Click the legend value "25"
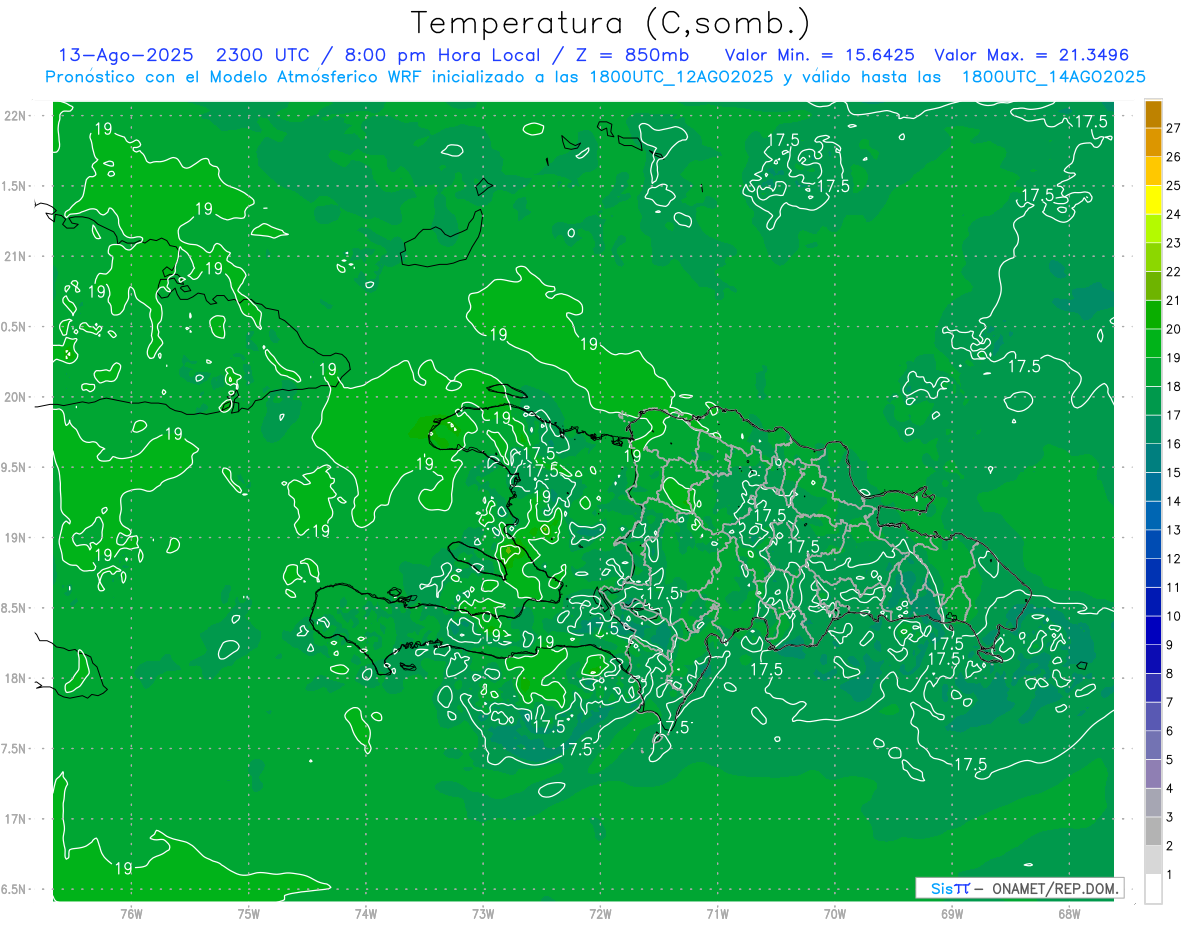This screenshot has height=927, width=1200. (1173, 186)
